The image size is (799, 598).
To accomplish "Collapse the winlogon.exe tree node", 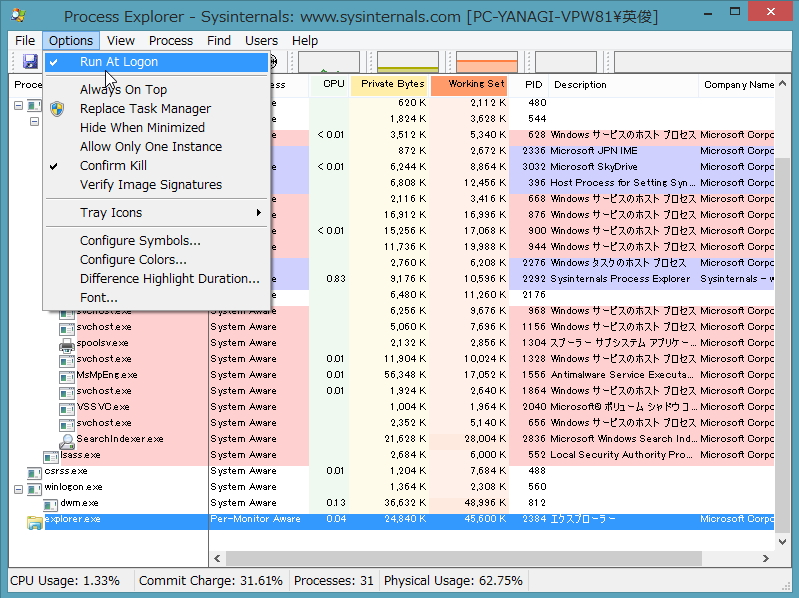I will (x=18, y=490).
